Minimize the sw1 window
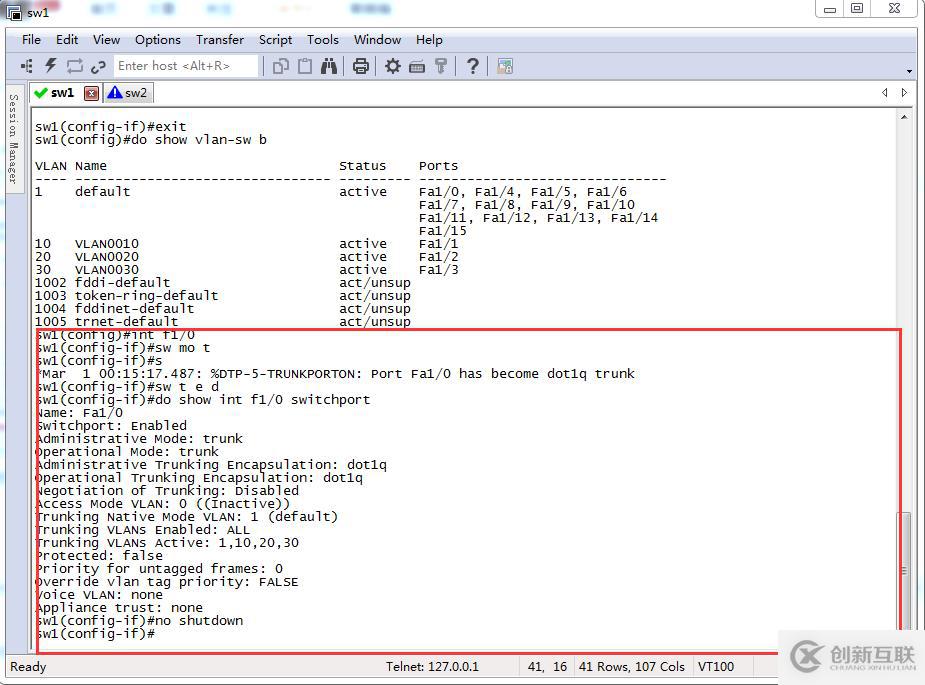 point(830,9)
